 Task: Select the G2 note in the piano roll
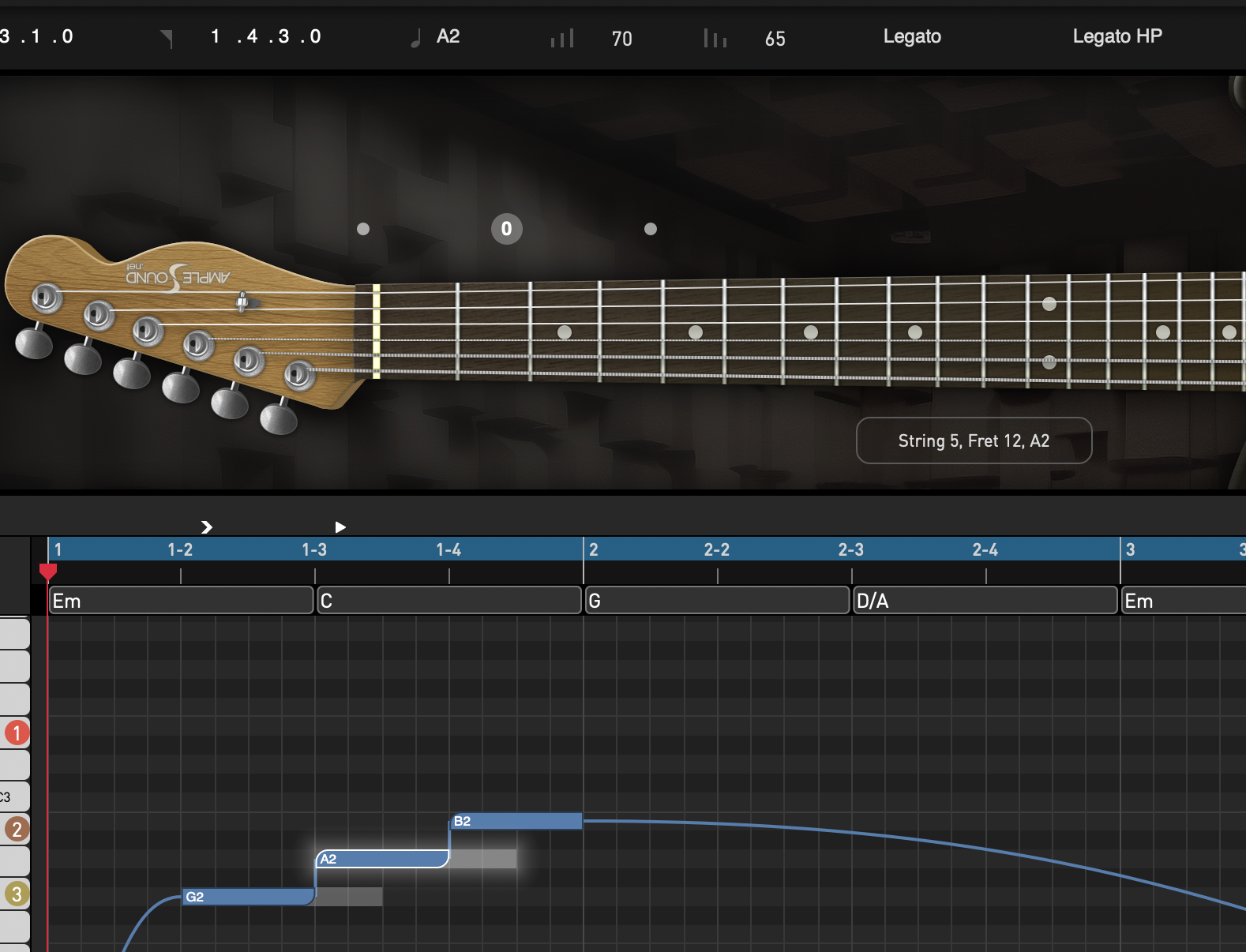[248, 897]
